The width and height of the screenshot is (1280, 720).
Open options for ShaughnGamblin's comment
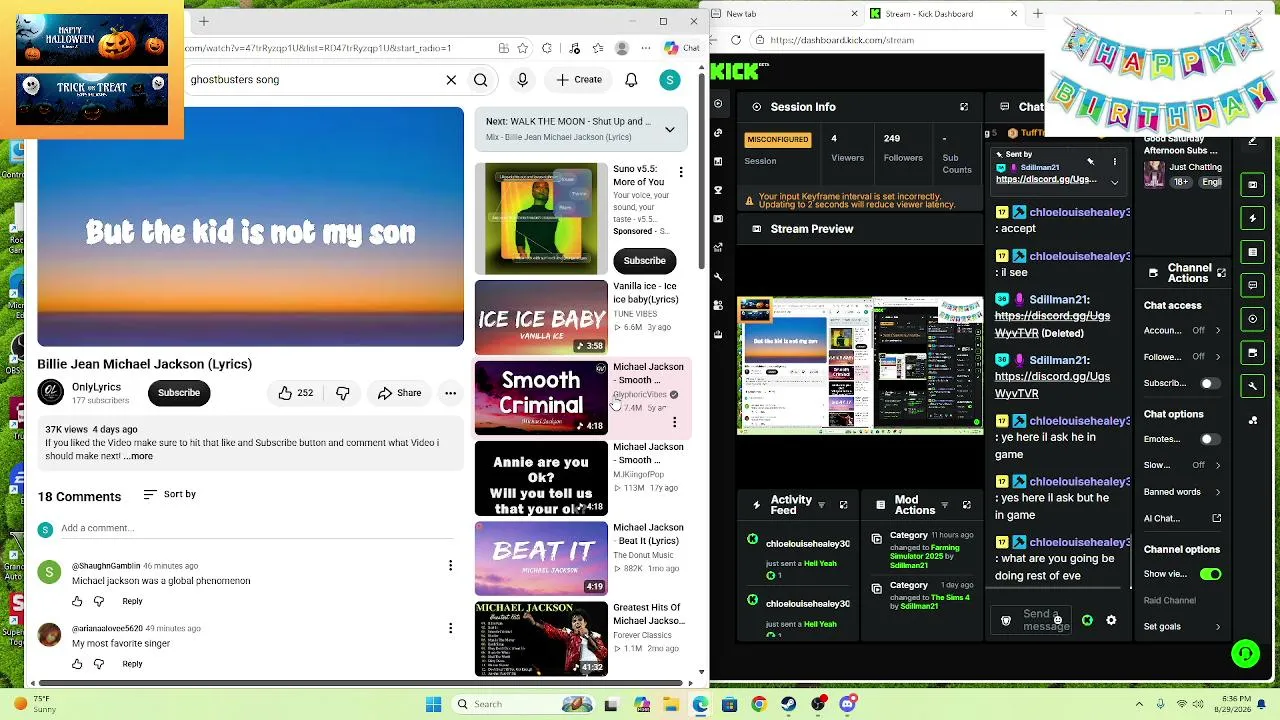coord(450,566)
